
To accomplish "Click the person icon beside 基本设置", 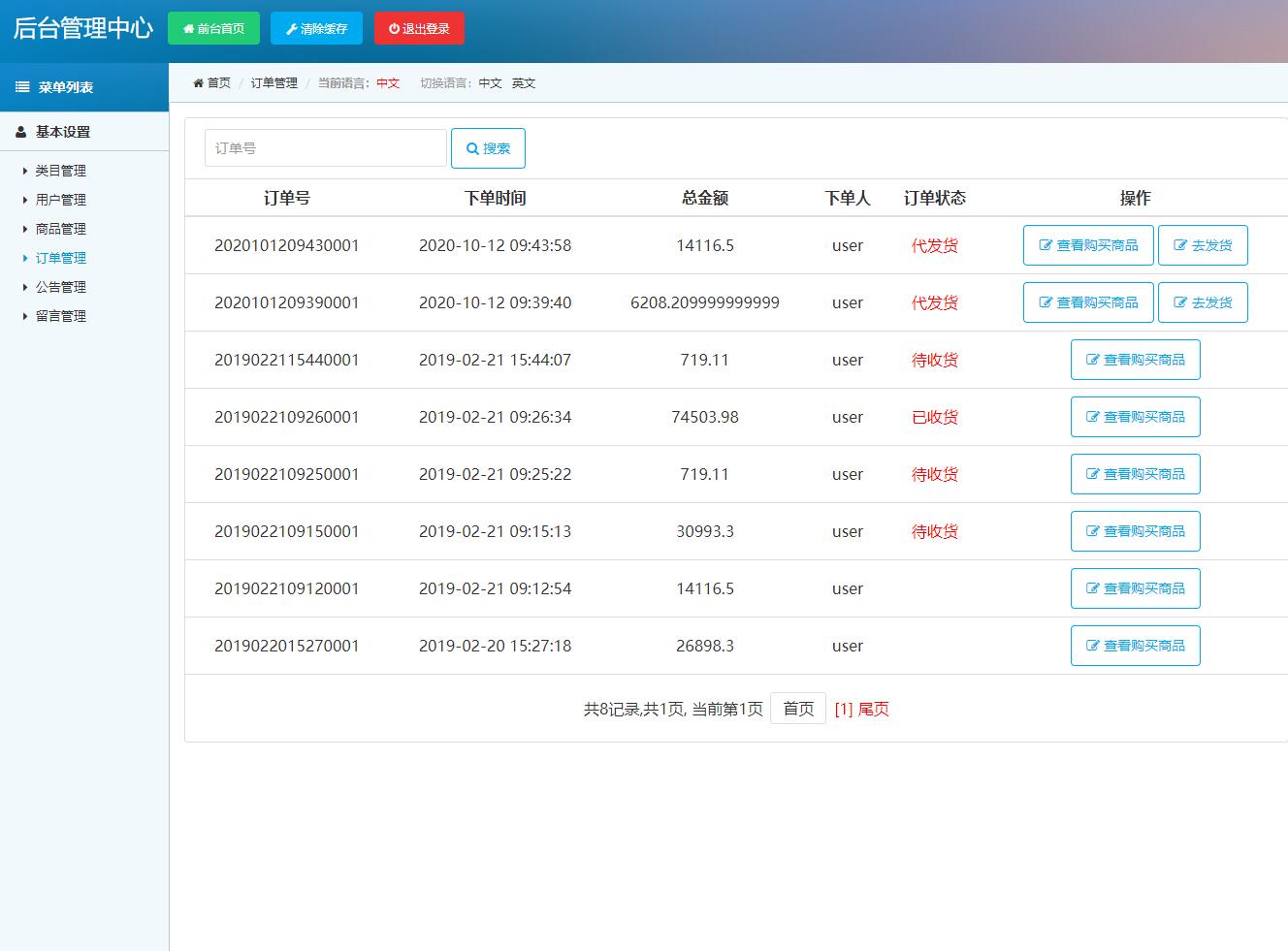I will [x=22, y=131].
